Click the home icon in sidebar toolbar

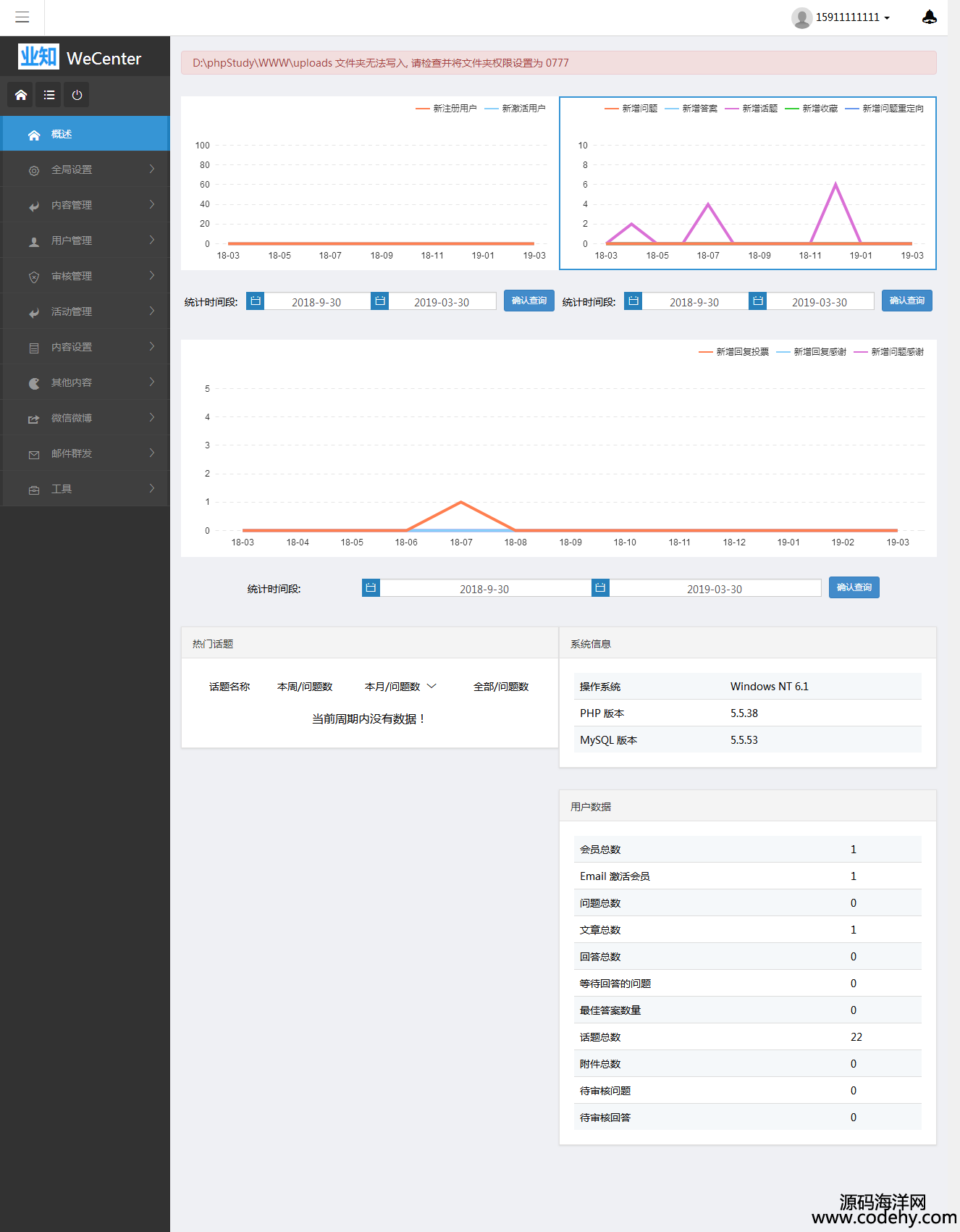[21, 95]
